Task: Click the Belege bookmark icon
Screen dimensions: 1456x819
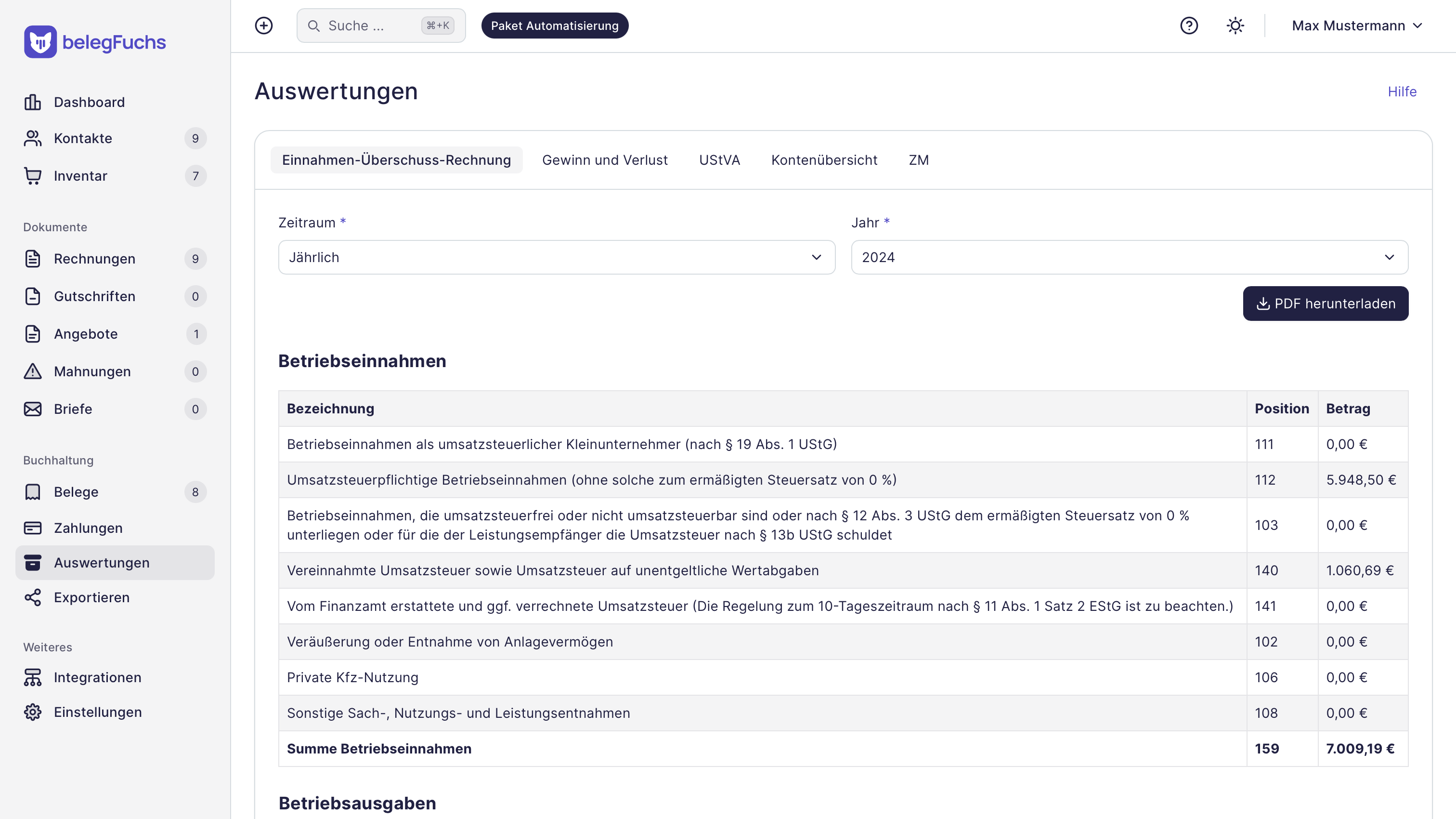Action: (x=32, y=491)
